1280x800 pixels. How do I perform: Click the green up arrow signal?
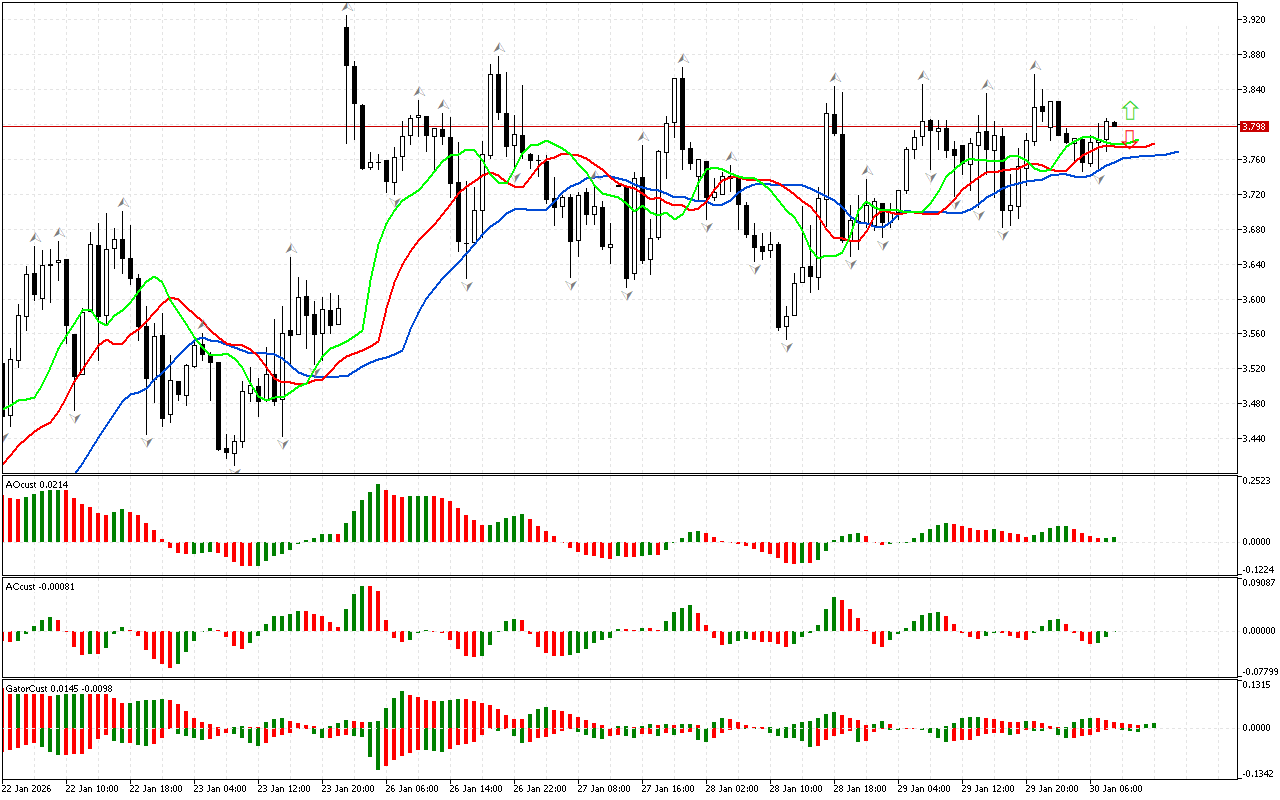pos(1130,110)
